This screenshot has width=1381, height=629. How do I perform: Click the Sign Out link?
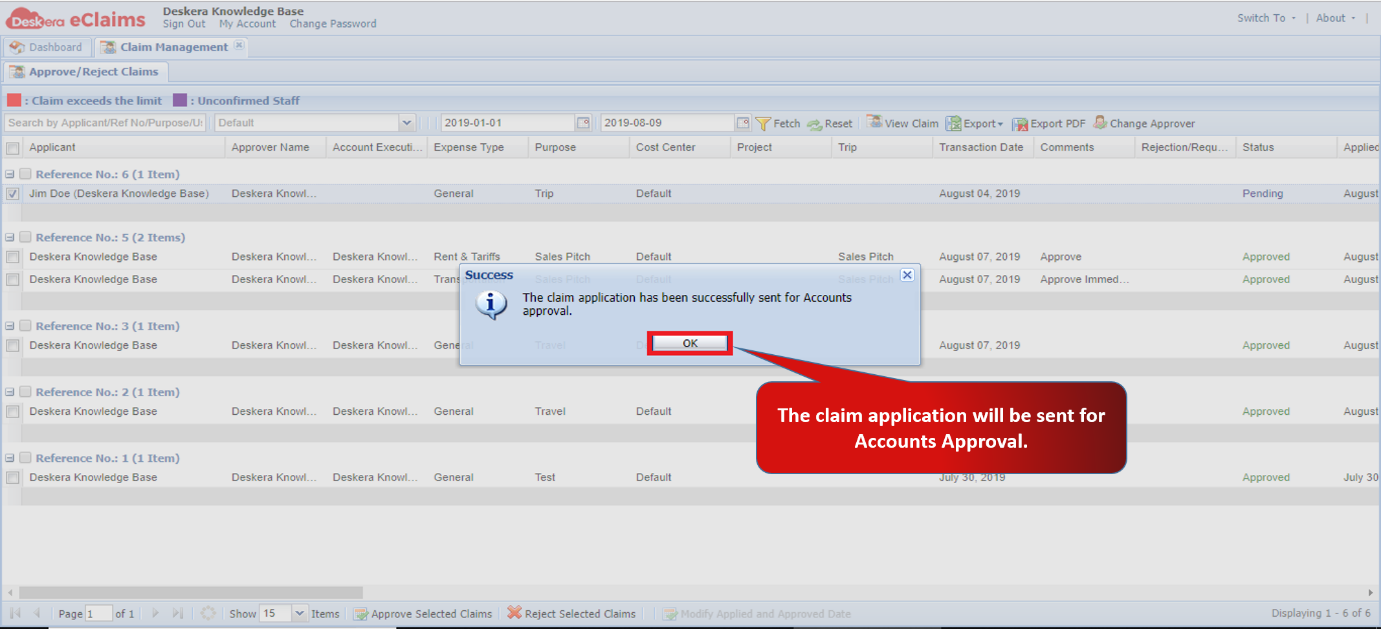[182, 24]
